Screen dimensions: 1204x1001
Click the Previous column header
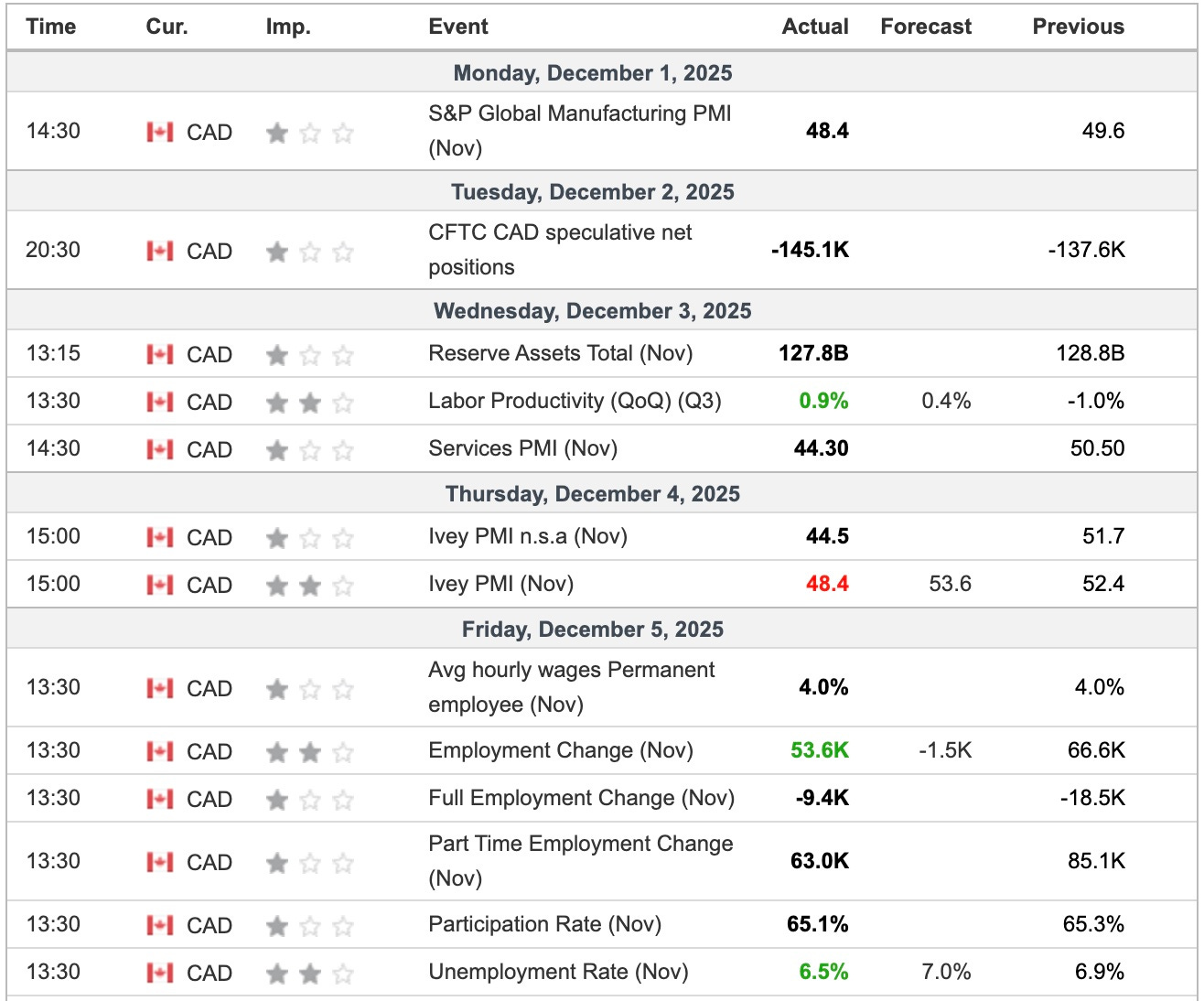[1079, 27]
